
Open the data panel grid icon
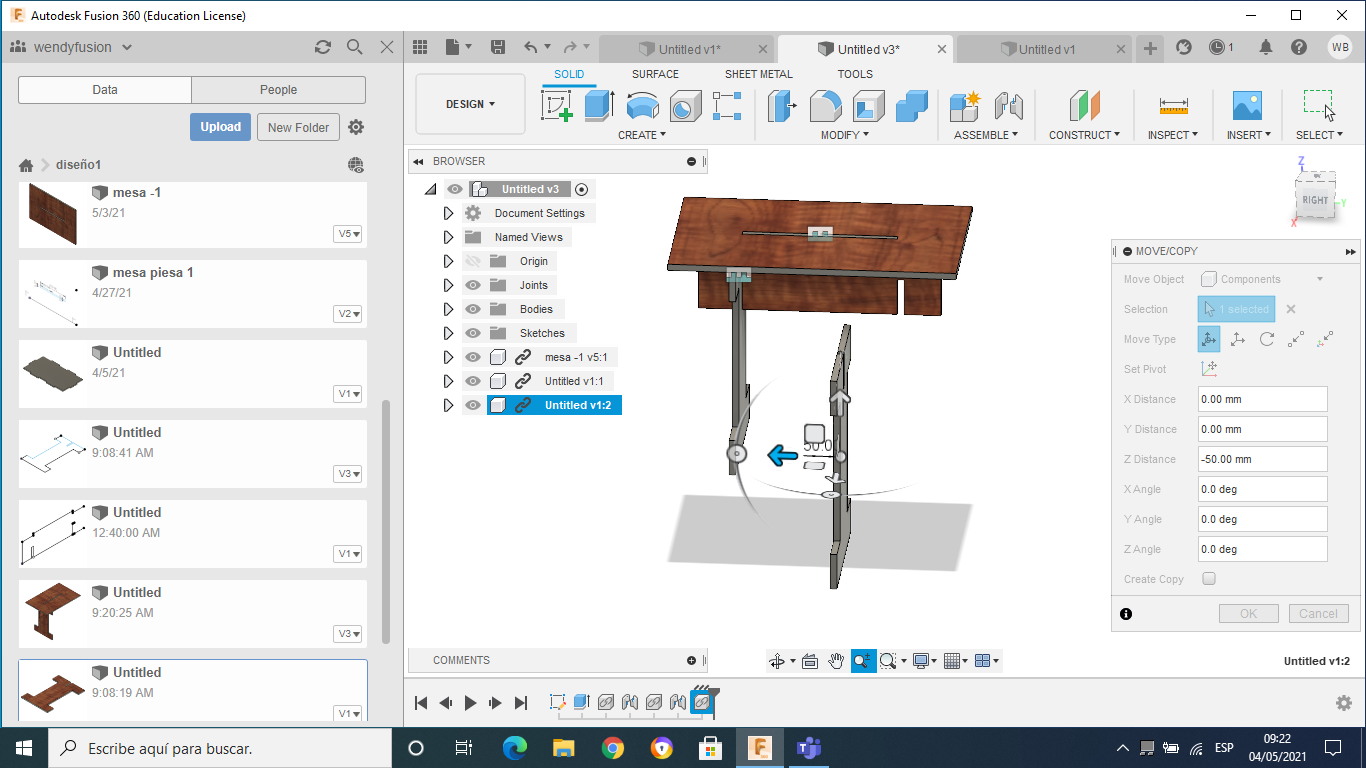pyautogui.click(x=420, y=47)
